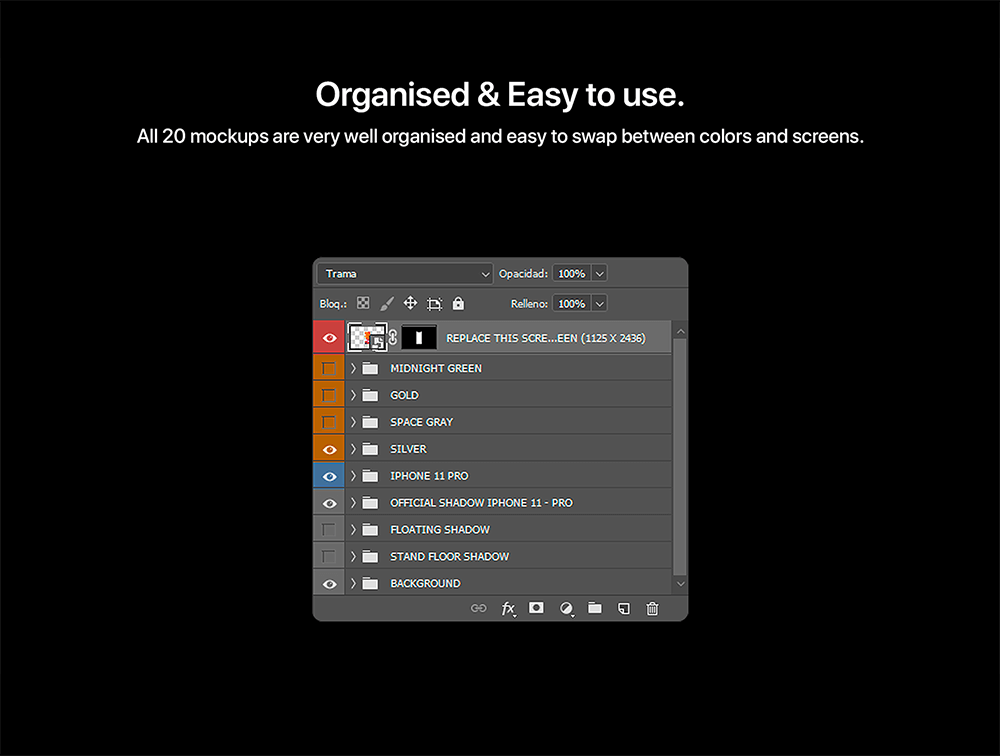
Task: Click the lock image pixels brush icon
Action: click(x=387, y=303)
